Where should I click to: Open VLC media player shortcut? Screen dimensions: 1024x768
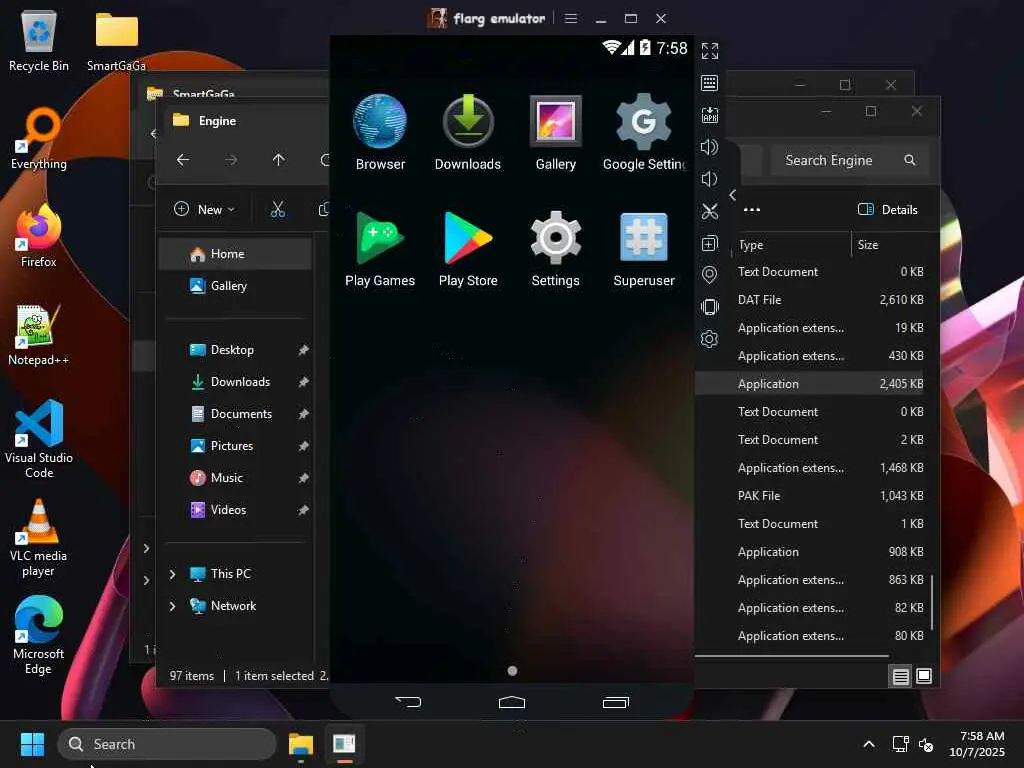(x=39, y=537)
